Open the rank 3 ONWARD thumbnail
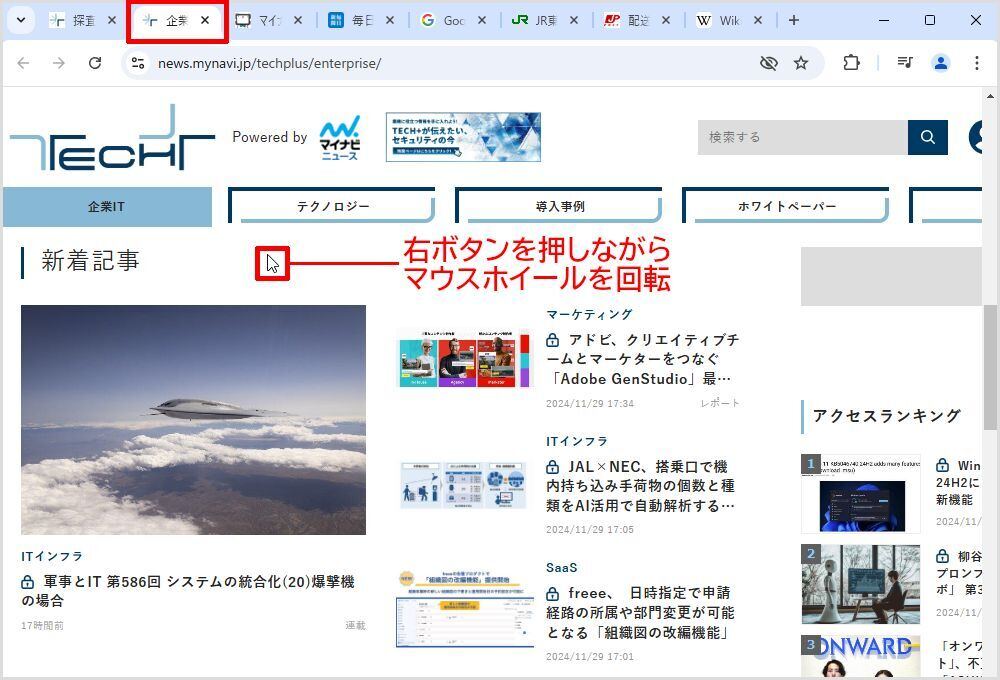This screenshot has height=680, width=1000. [861, 656]
